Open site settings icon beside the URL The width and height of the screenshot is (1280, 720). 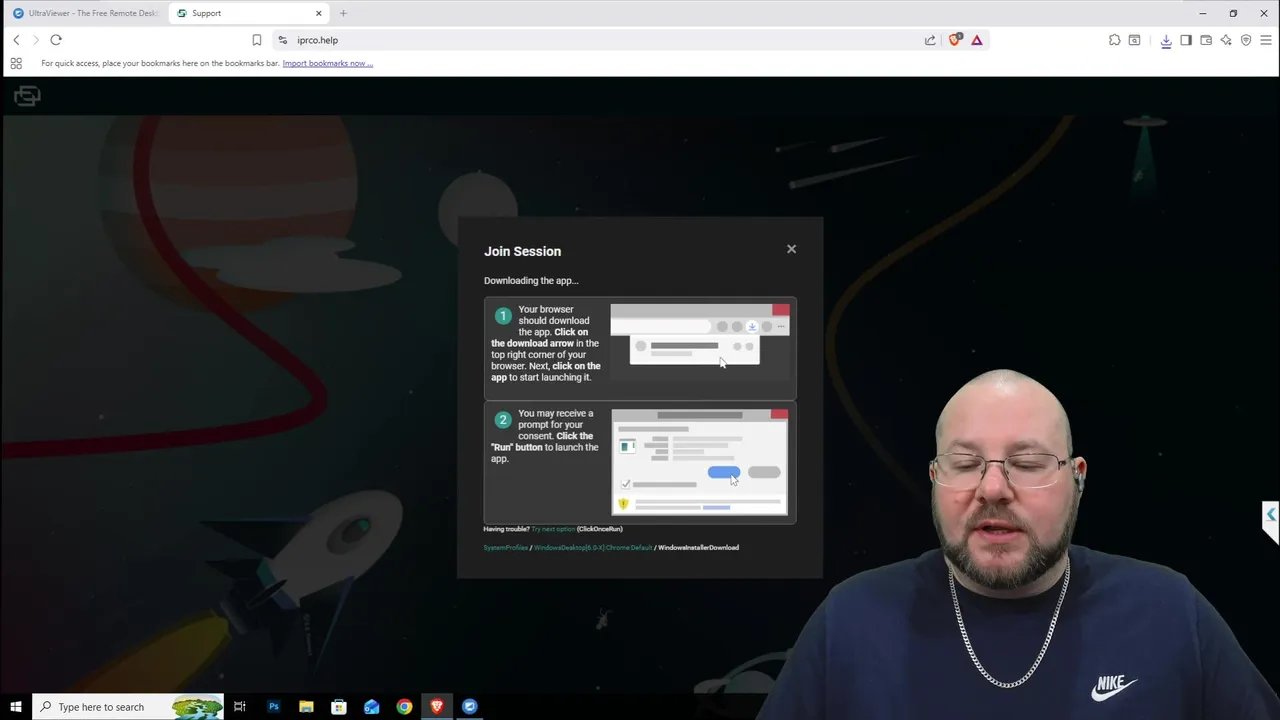click(x=283, y=40)
